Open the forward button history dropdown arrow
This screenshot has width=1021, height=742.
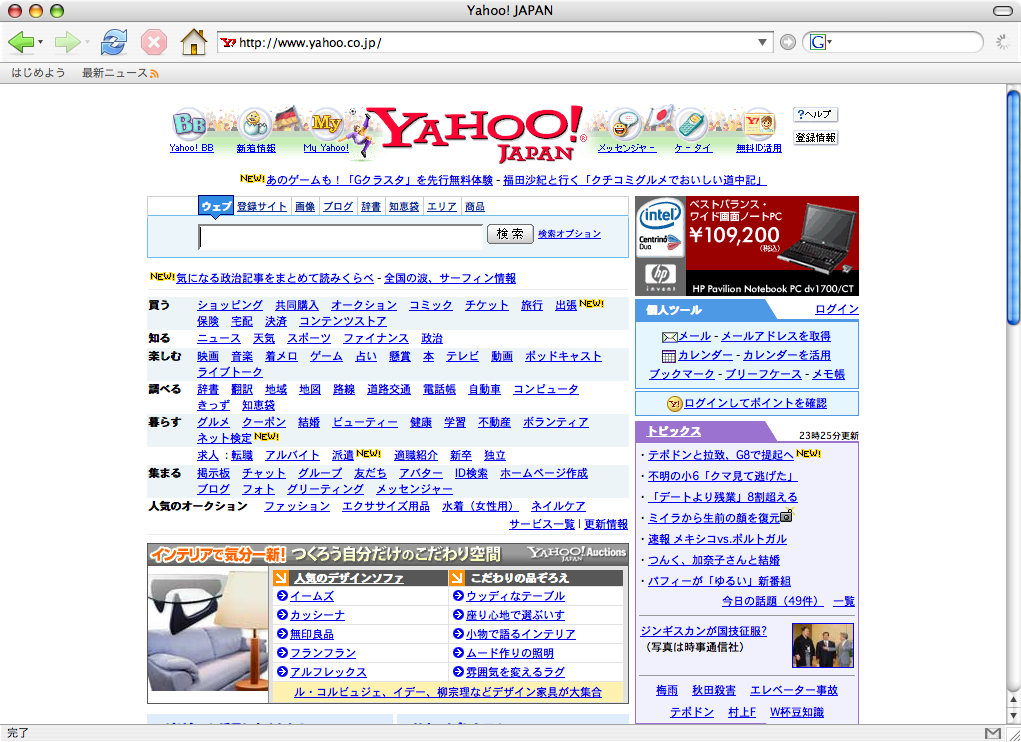pyautogui.click(x=87, y=42)
